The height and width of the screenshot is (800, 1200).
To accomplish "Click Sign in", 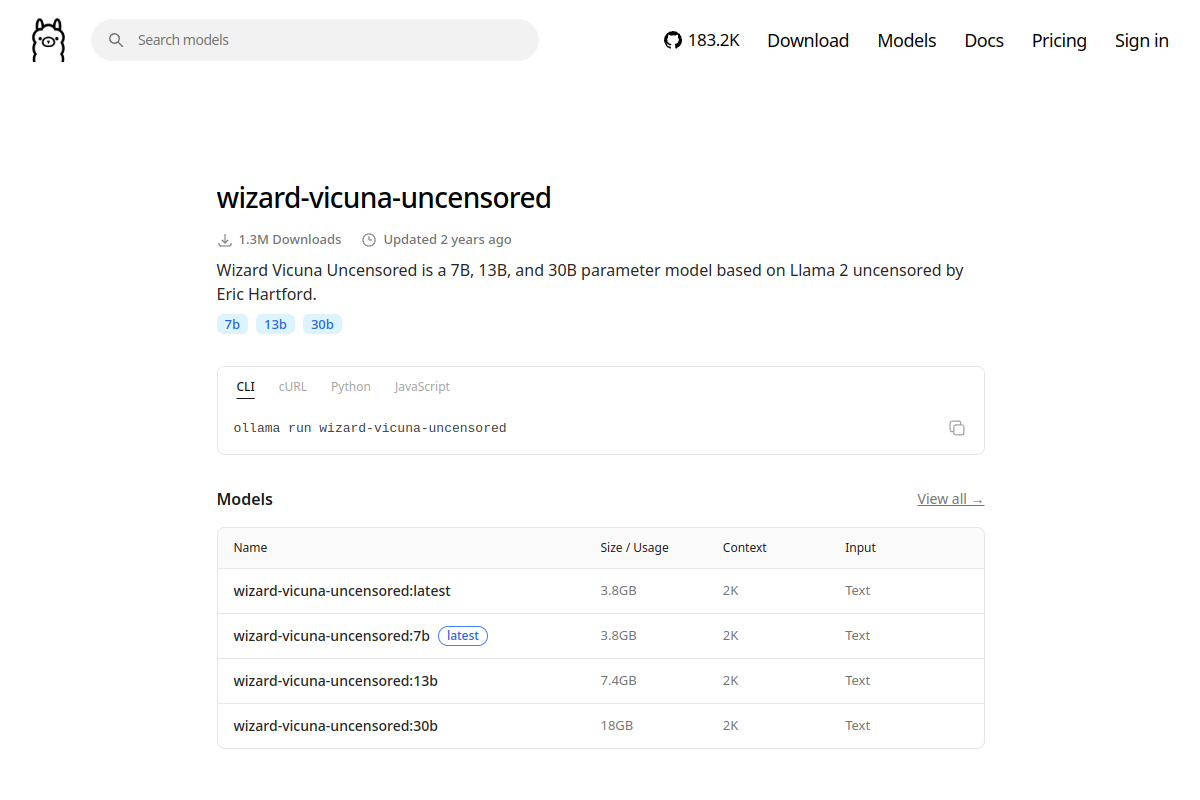I will (1142, 40).
